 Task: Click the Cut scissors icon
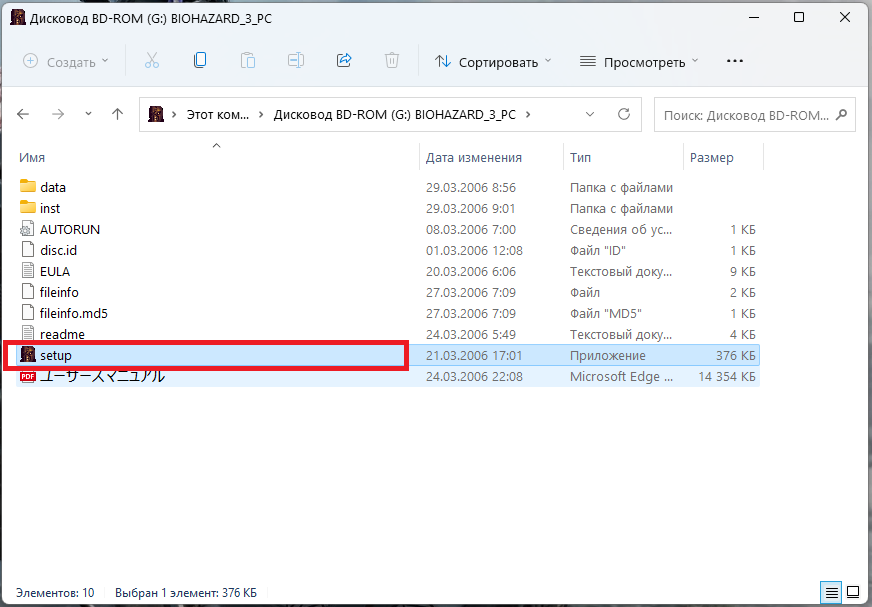pyautogui.click(x=152, y=61)
